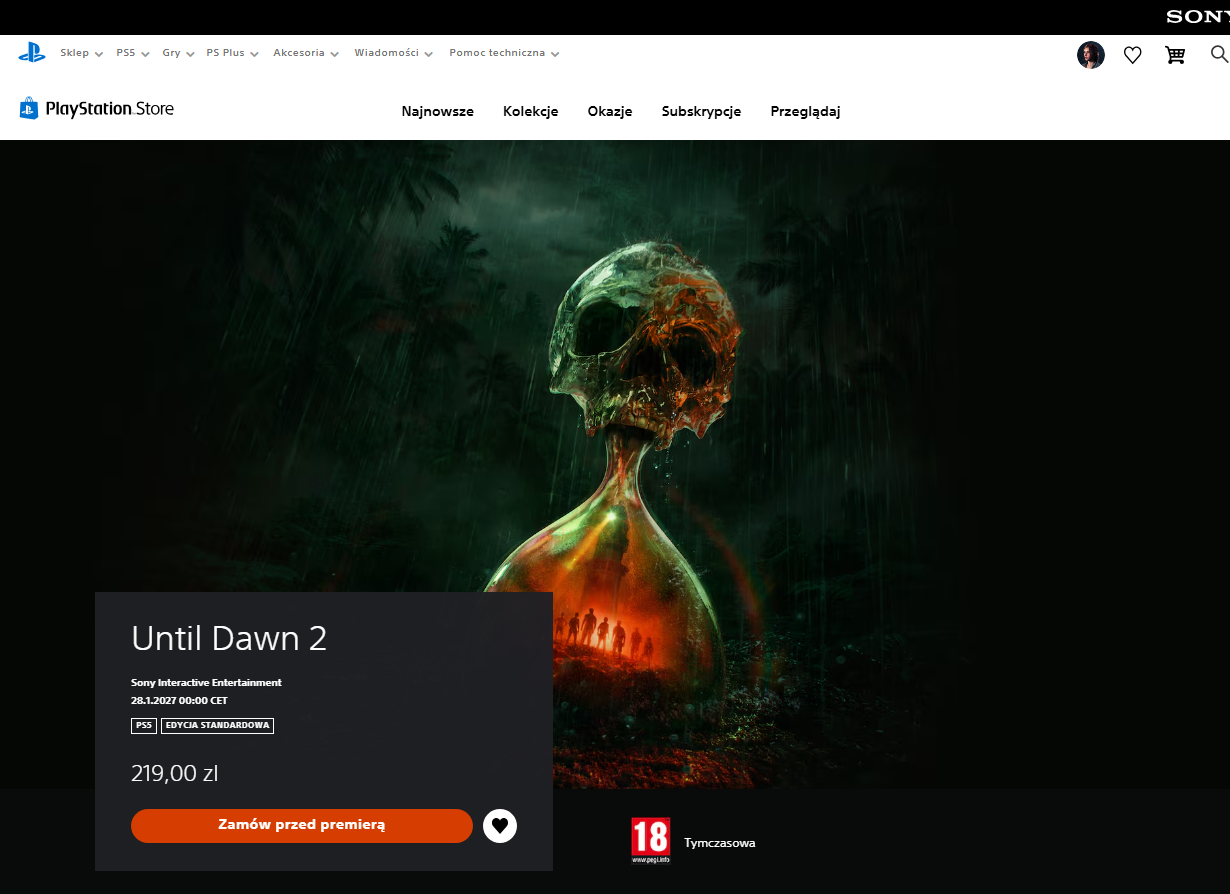Screen dimensions: 1230x894
Task: Click the PlayStation Store logo
Action: 96,109
